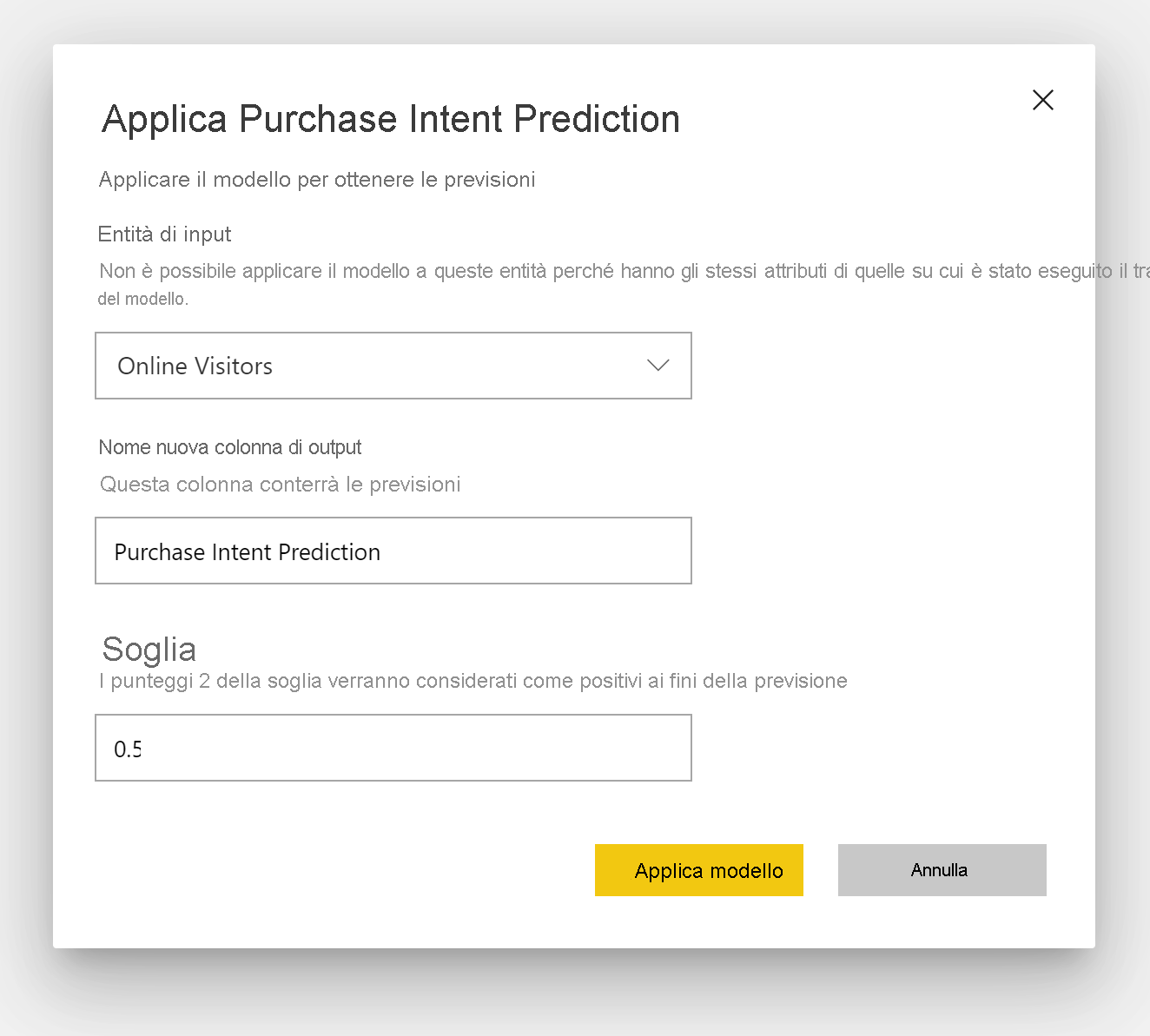
Task: Click the subtitle Applicare il modello per ottenere
Action: [x=317, y=180]
